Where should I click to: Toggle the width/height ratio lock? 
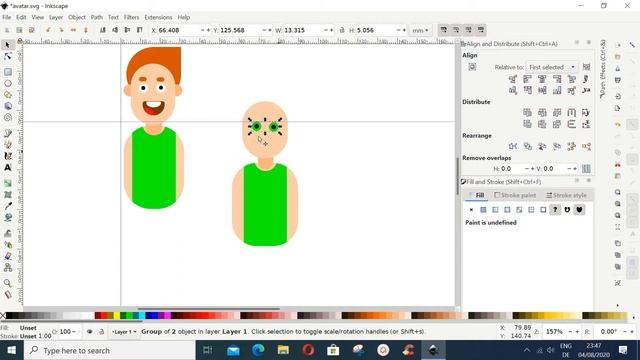[342, 30]
